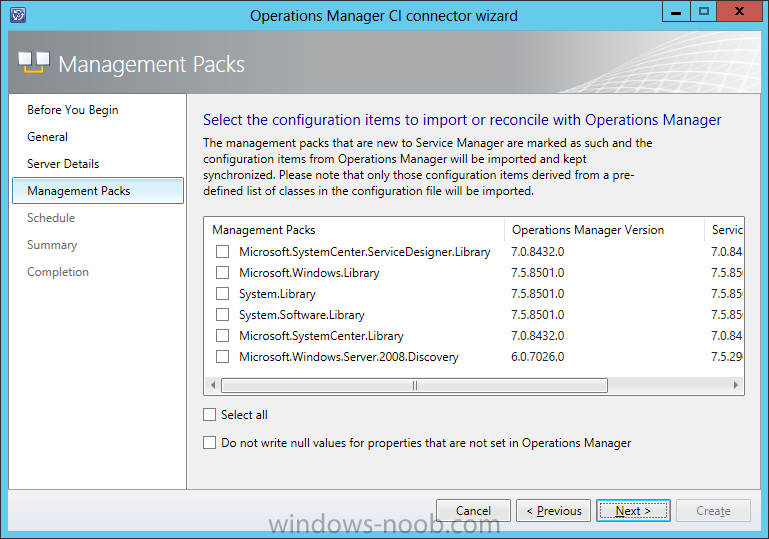Jump to the Completion step
The width and height of the screenshot is (769, 539).
tap(58, 272)
